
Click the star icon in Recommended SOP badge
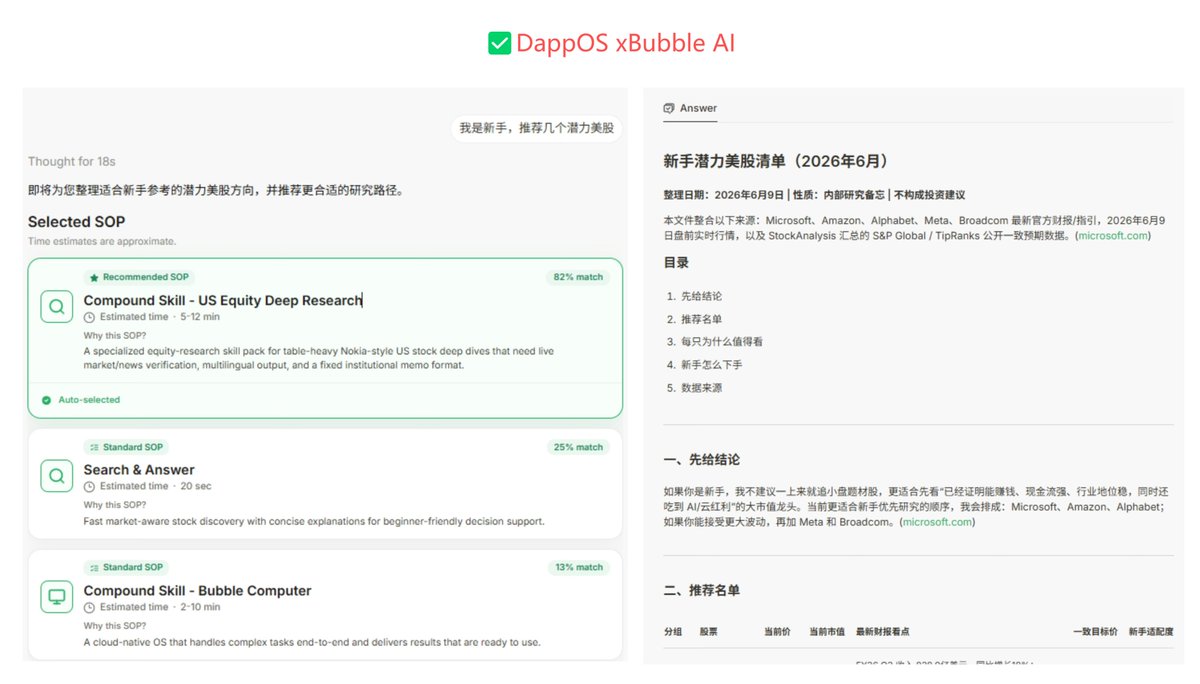94,277
